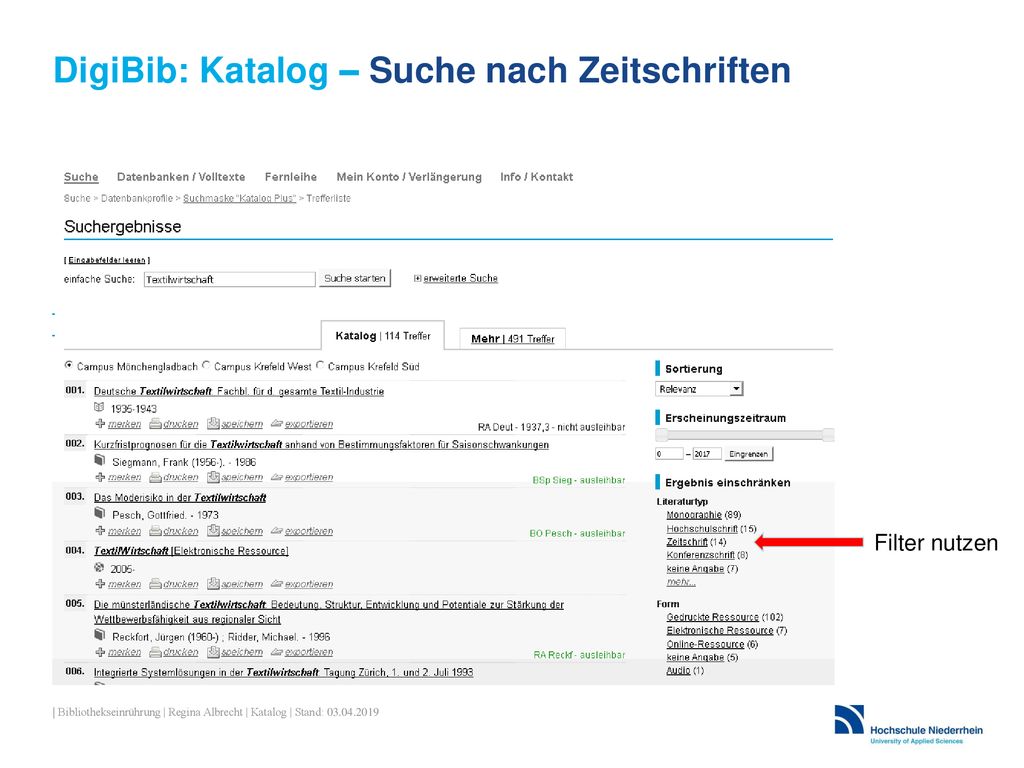
Task: Expand the erweiterte Suche option
Action: [x=456, y=278]
